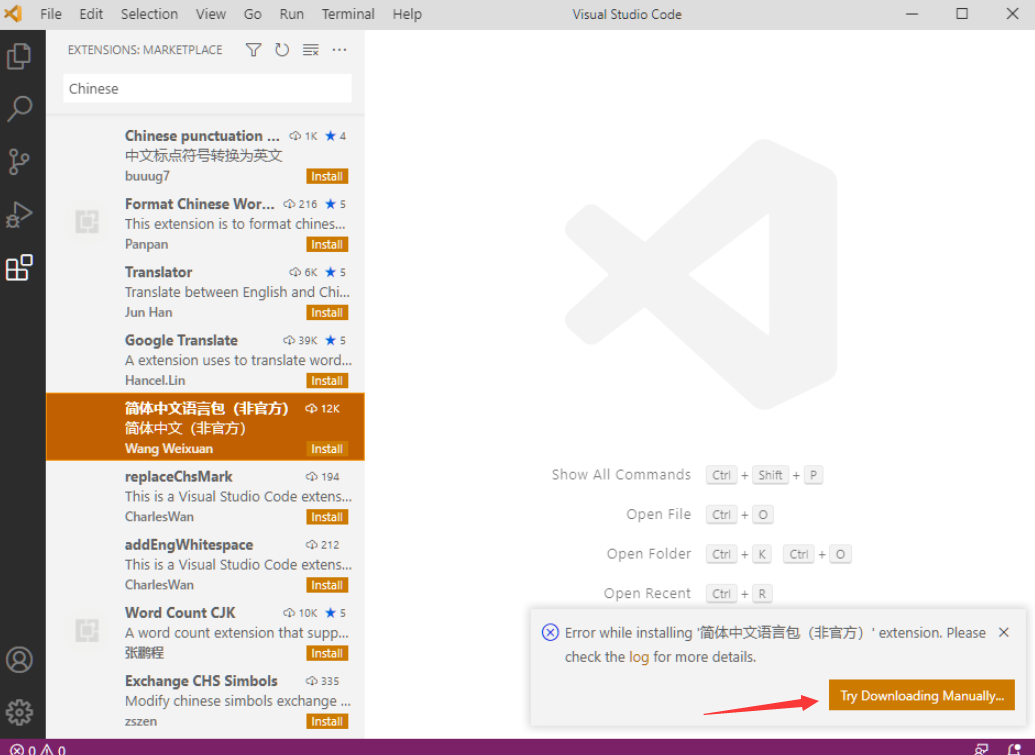This screenshot has width=1035, height=755.
Task: Open the Manage gear icon
Action: [19, 712]
